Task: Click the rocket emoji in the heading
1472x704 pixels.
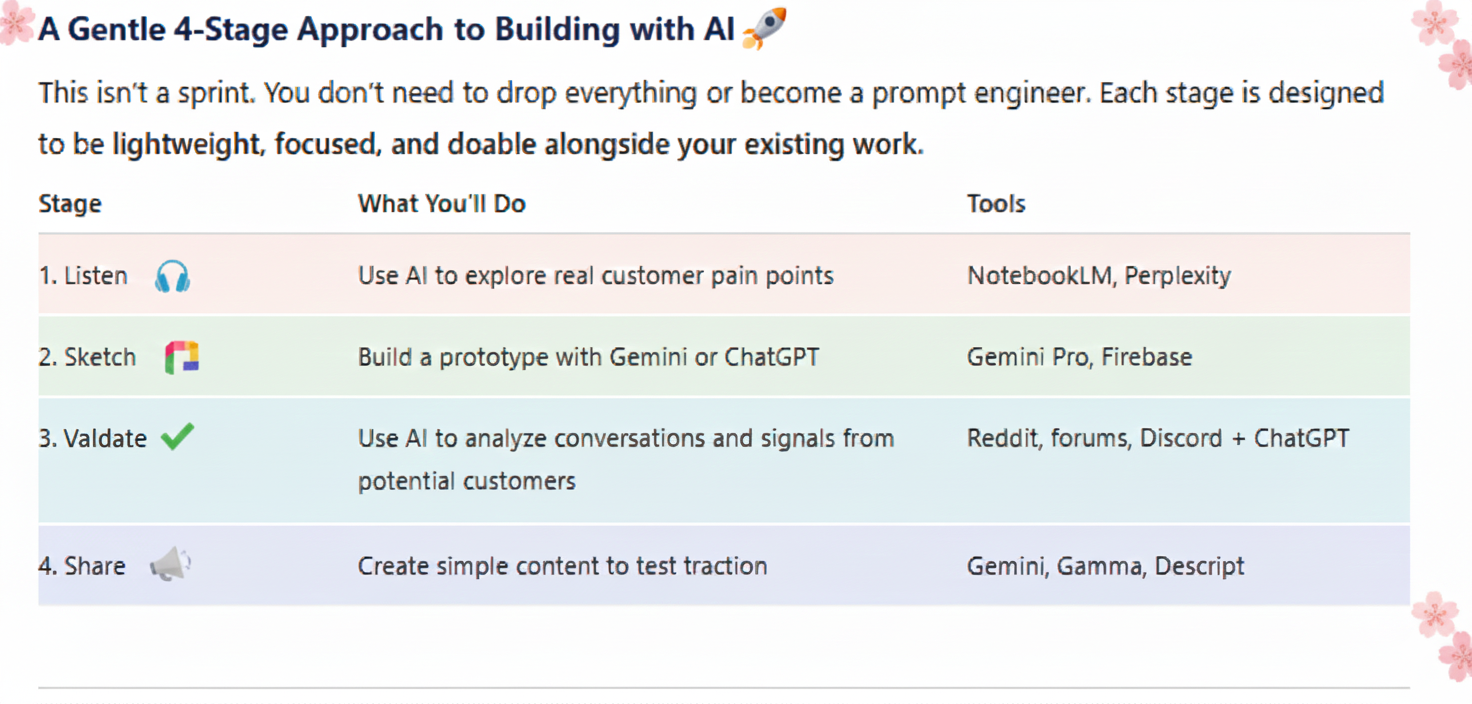Action: click(x=765, y=29)
